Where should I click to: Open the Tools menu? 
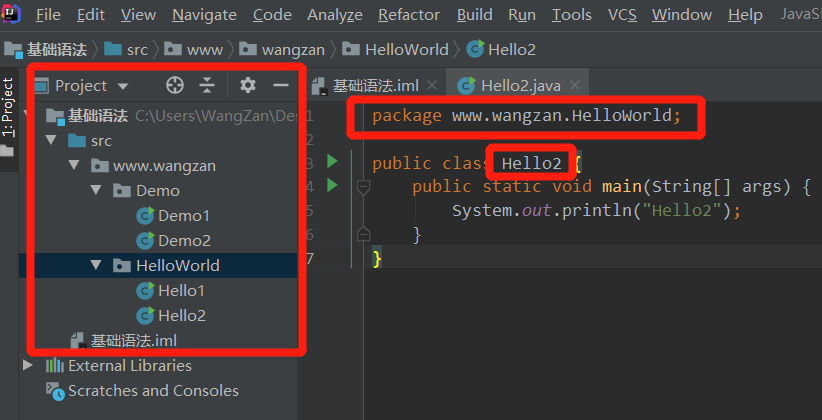(571, 15)
